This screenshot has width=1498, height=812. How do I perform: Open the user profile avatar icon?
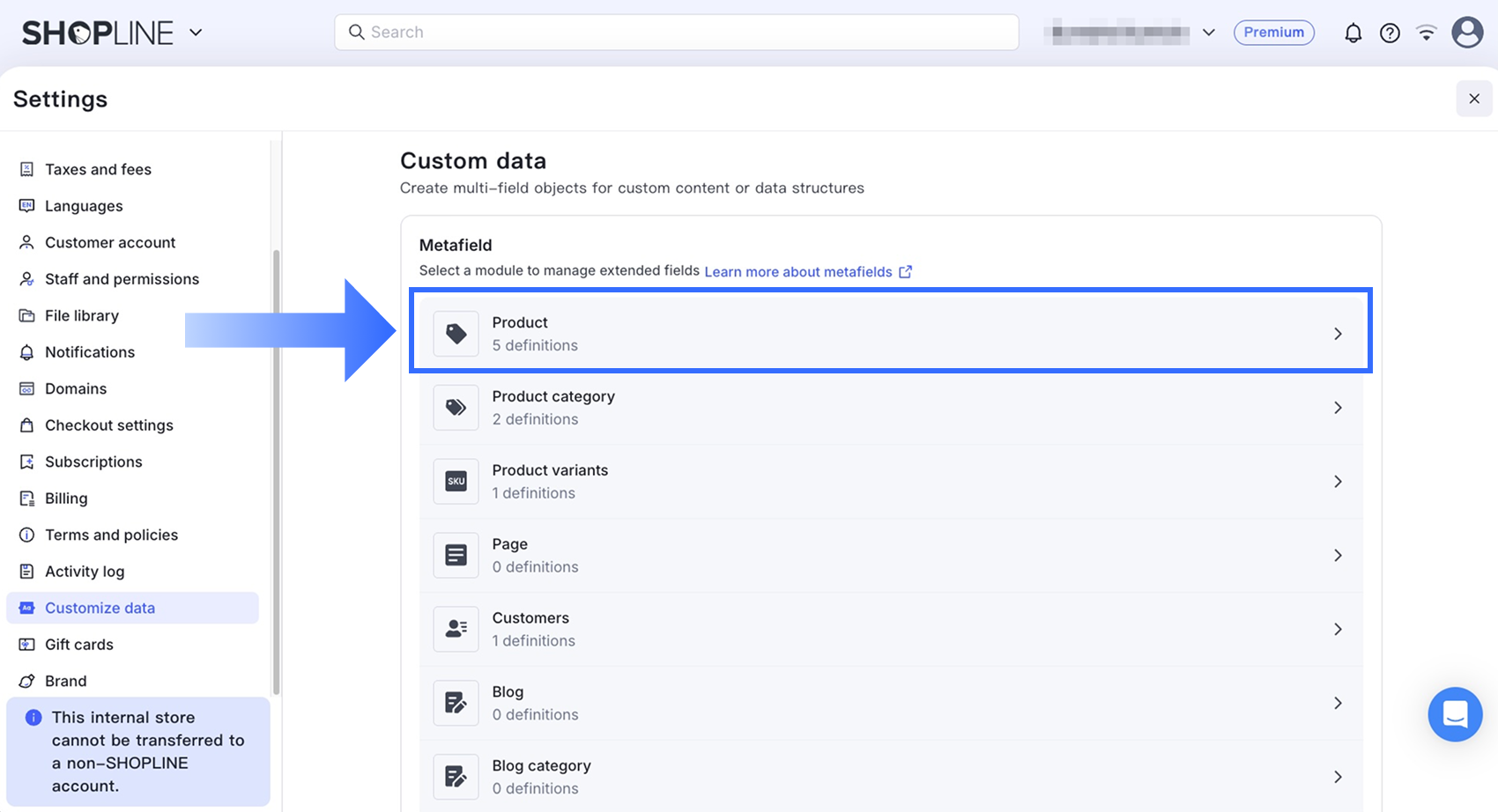pos(1467,33)
